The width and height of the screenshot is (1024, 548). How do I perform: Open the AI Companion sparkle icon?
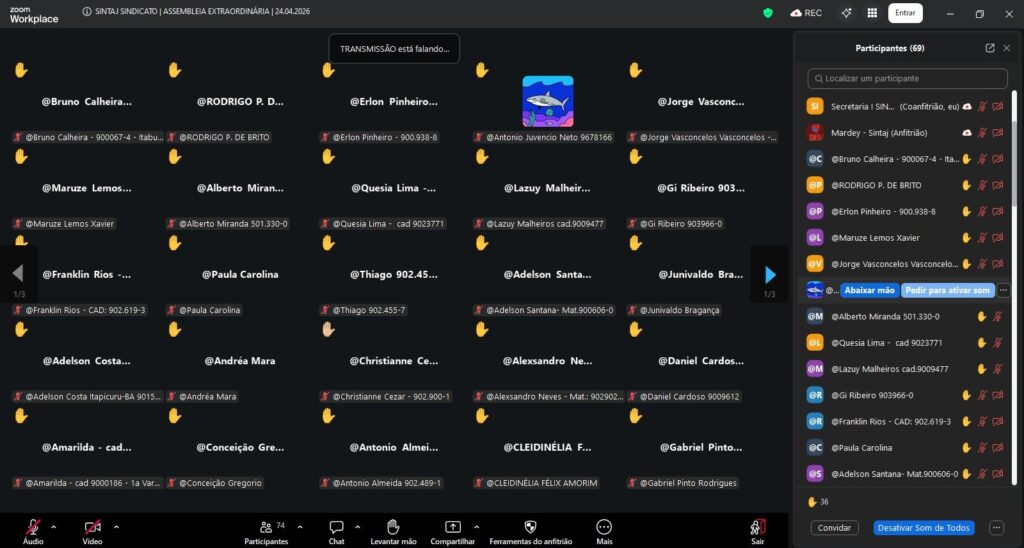(x=846, y=13)
